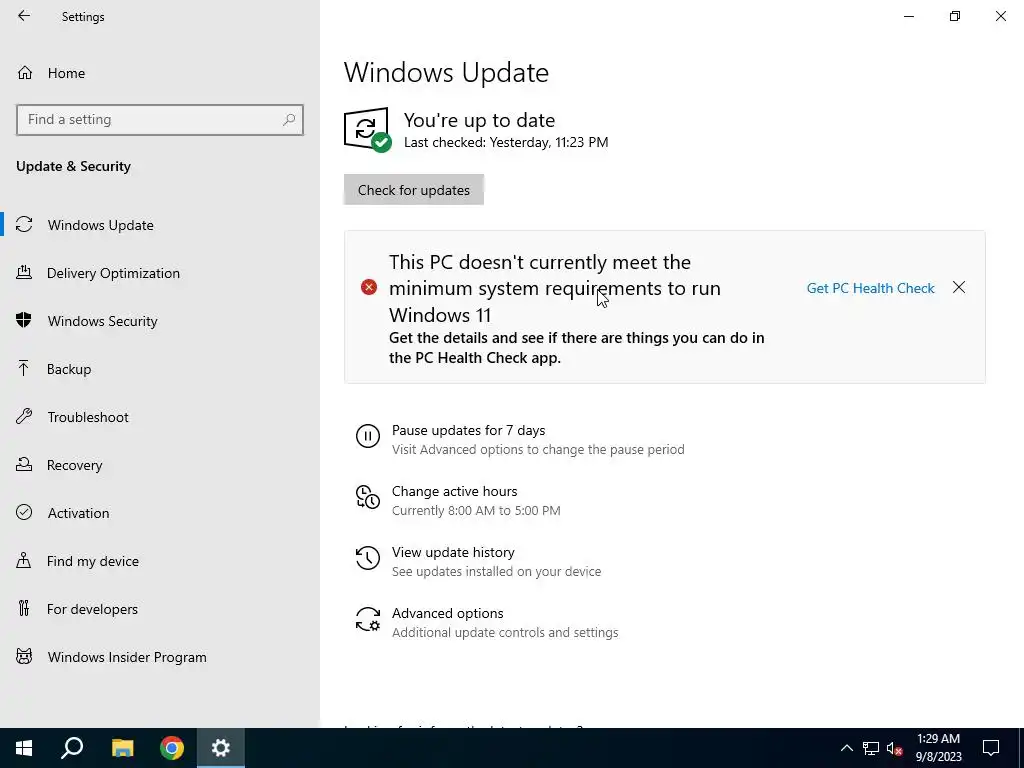Click the Recovery icon in the sidebar

point(24,465)
